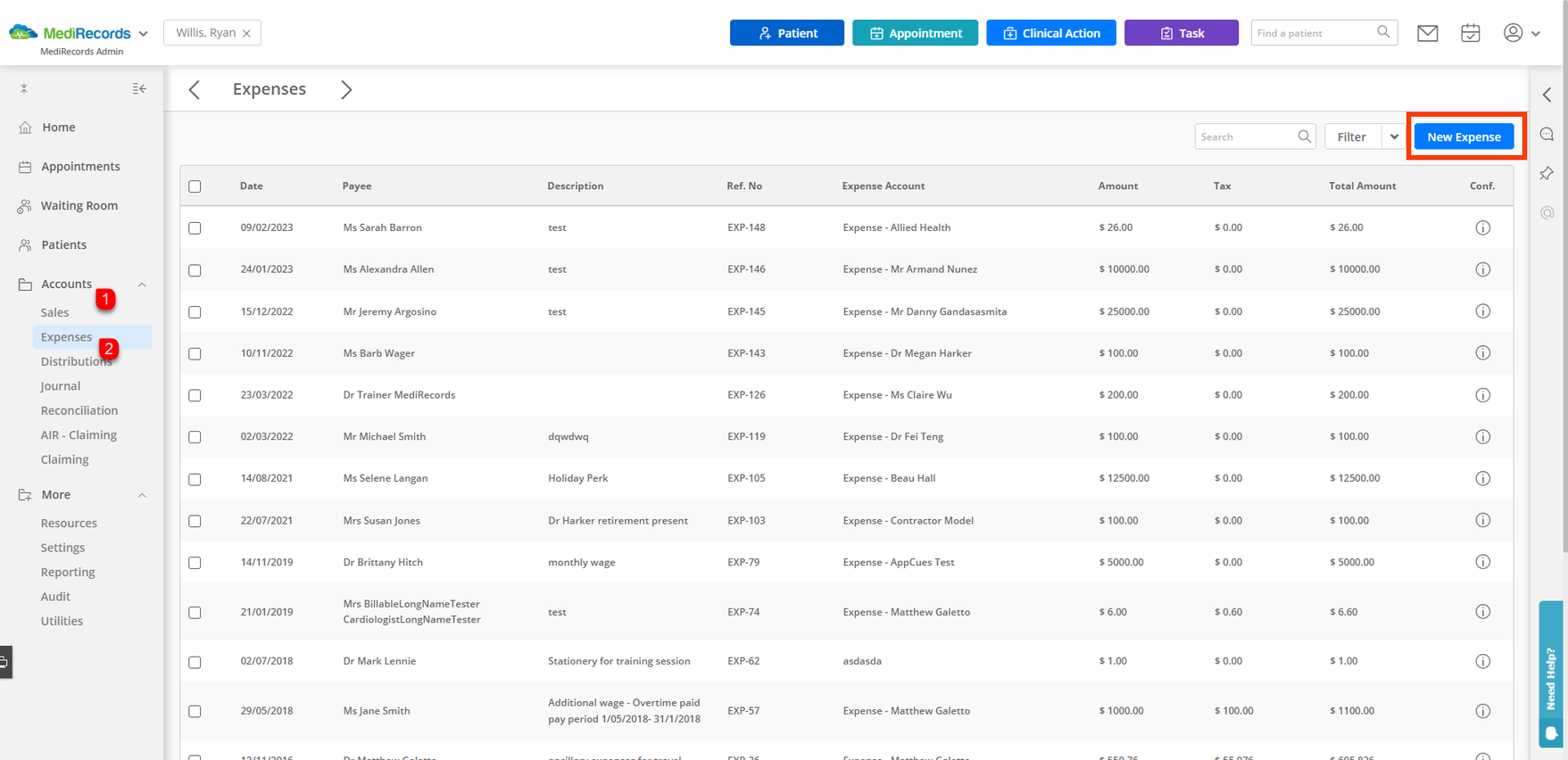Expand the user account dropdown chevron
This screenshot has height=760, width=1568.
1536,33
